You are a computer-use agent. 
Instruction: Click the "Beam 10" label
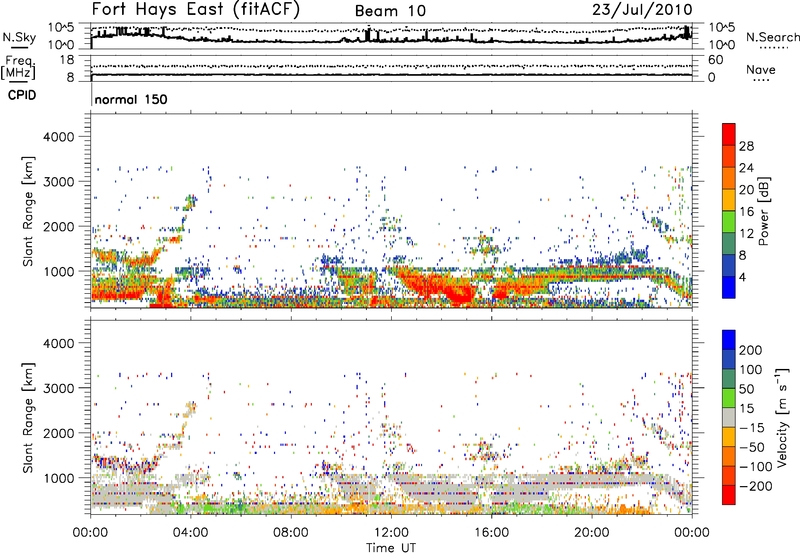click(x=390, y=11)
